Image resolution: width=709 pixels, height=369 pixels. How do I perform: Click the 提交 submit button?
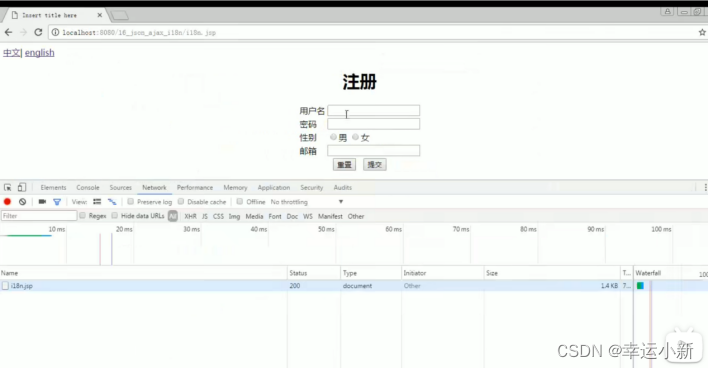coord(374,165)
